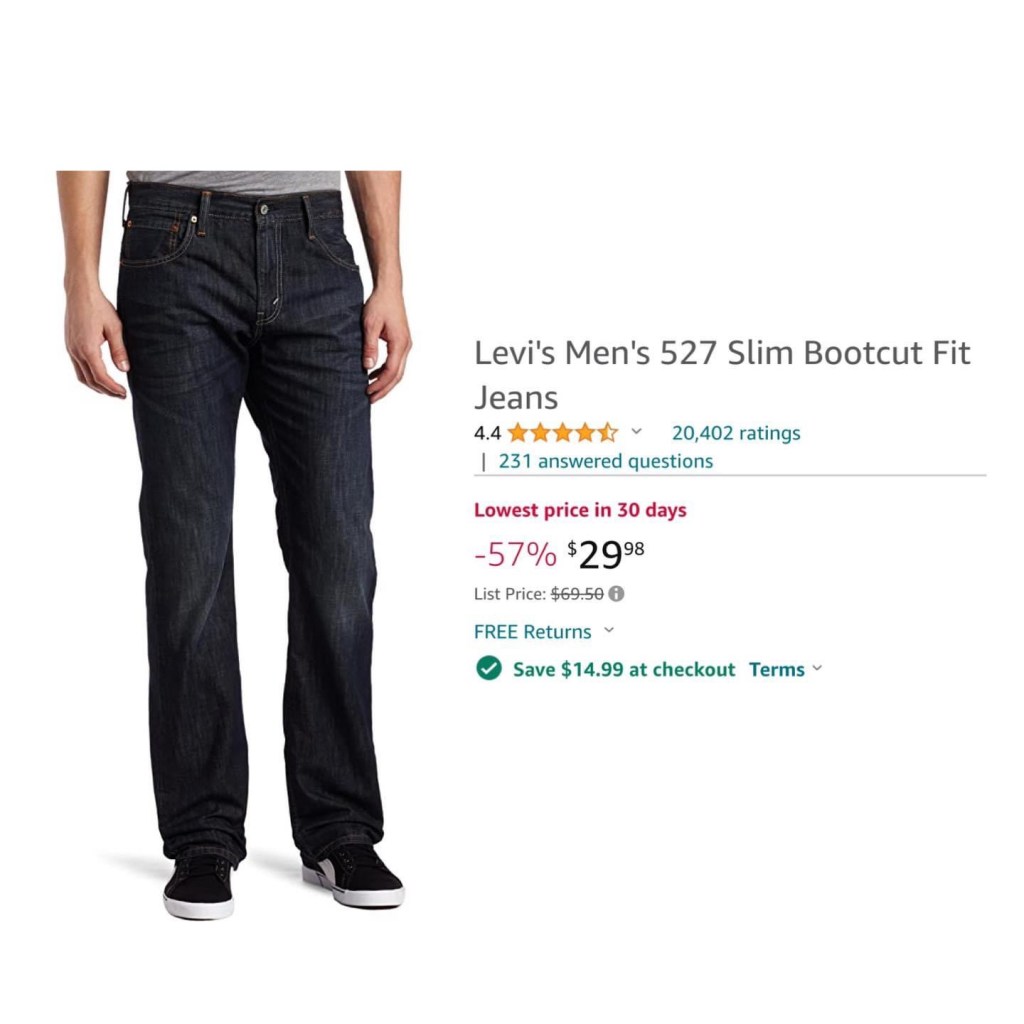The height and width of the screenshot is (1024, 1024).
Task: Expand the chevron next to star rating
Action: tap(636, 432)
